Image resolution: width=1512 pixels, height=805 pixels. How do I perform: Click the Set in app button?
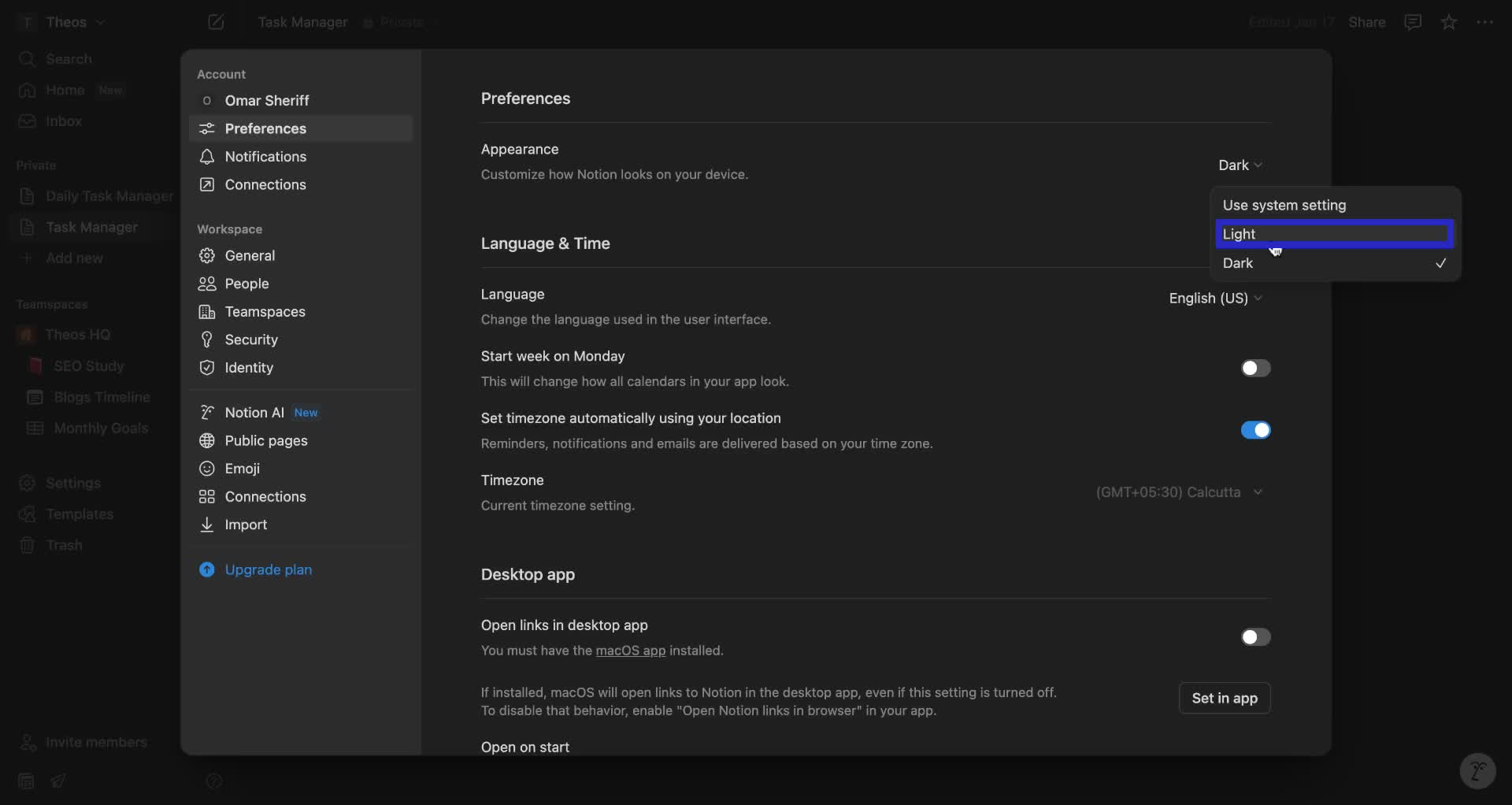[1225, 698]
